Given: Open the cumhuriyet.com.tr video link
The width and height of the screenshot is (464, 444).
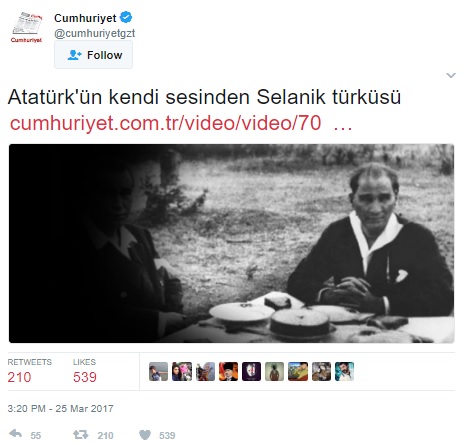Looking at the screenshot, I should (181, 123).
